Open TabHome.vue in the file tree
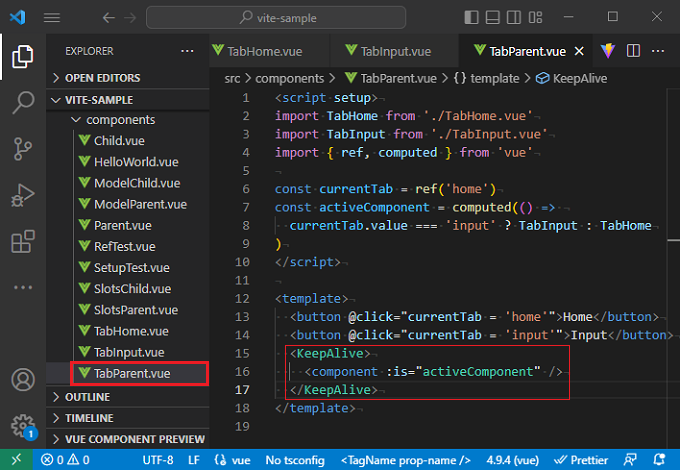The image size is (680, 470). coord(128,331)
